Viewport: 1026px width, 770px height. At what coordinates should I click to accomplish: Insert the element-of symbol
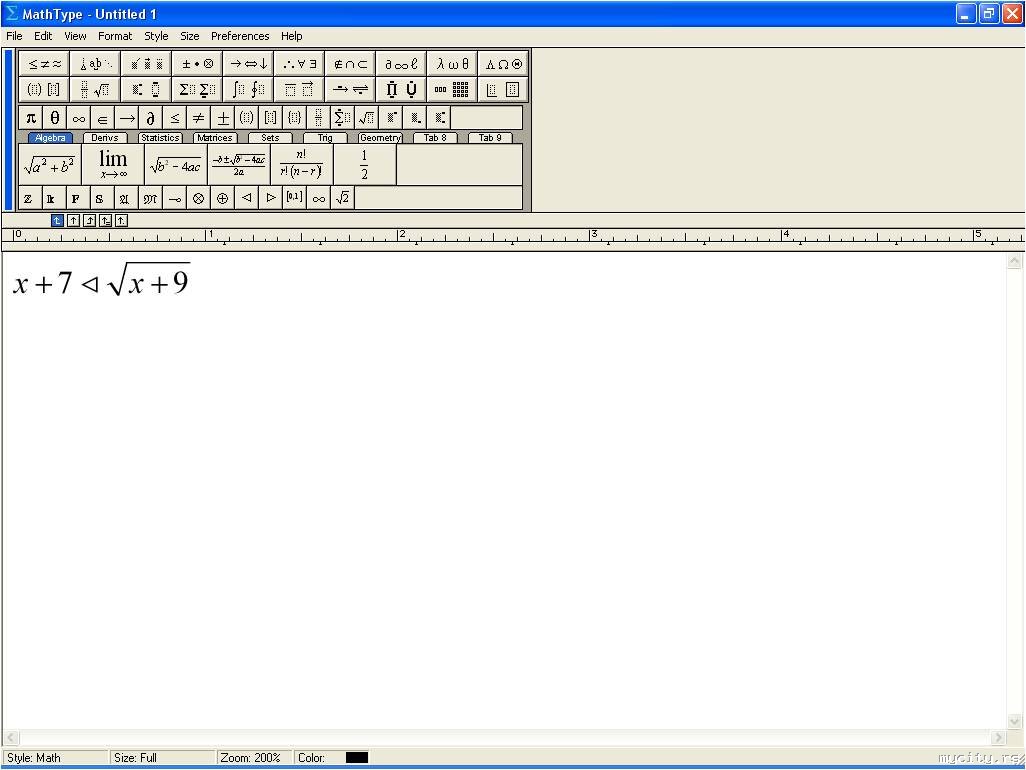(103, 118)
